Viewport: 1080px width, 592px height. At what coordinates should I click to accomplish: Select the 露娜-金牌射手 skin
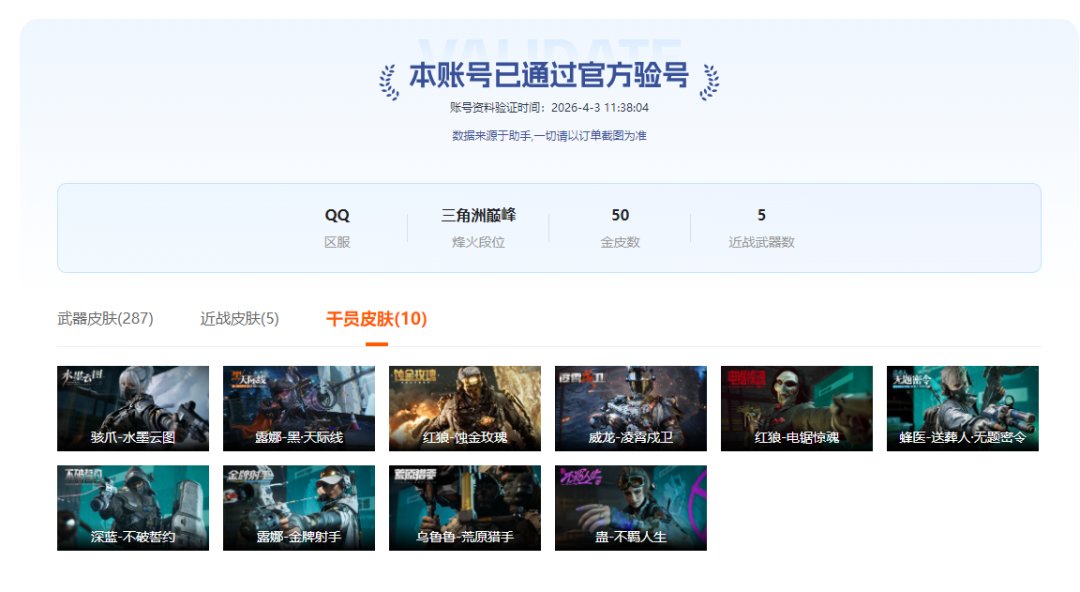point(297,508)
